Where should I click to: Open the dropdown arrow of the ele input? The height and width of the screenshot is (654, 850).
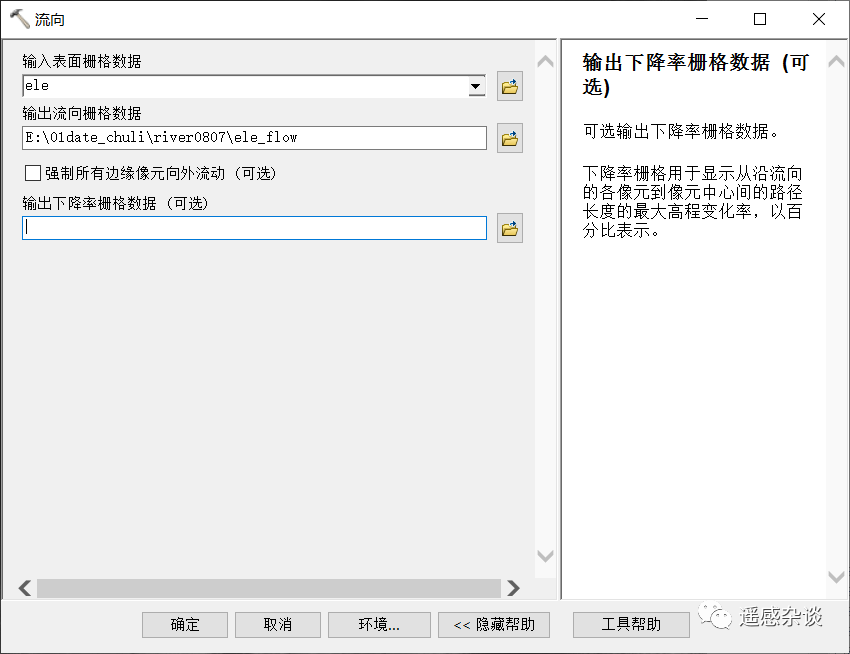click(x=475, y=86)
